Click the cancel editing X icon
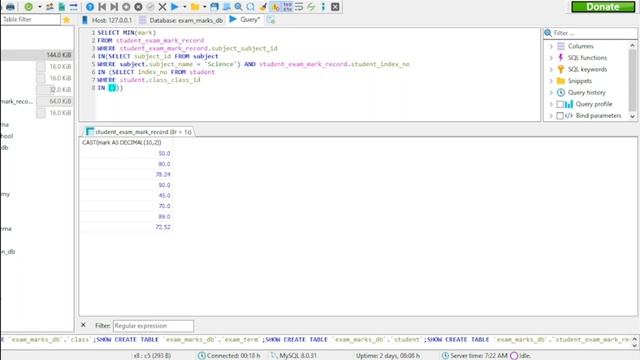This screenshot has height=360, width=640. (162, 7)
